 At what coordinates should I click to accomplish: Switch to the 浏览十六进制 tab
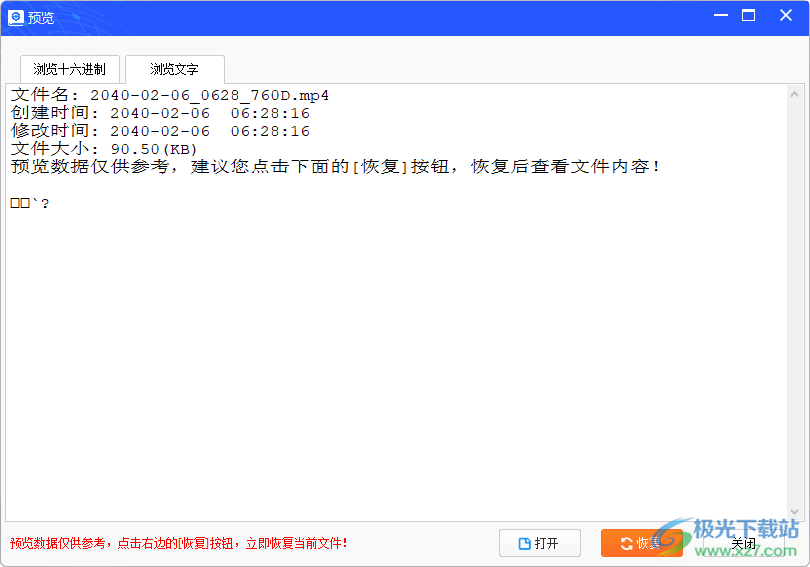(x=70, y=69)
